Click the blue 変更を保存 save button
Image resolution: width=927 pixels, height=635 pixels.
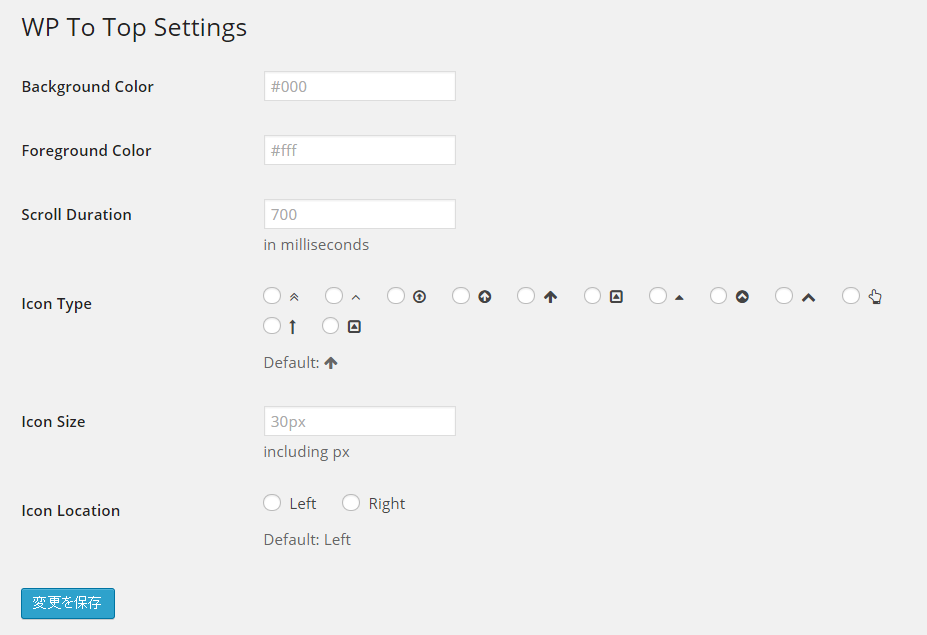[x=68, y=603]
